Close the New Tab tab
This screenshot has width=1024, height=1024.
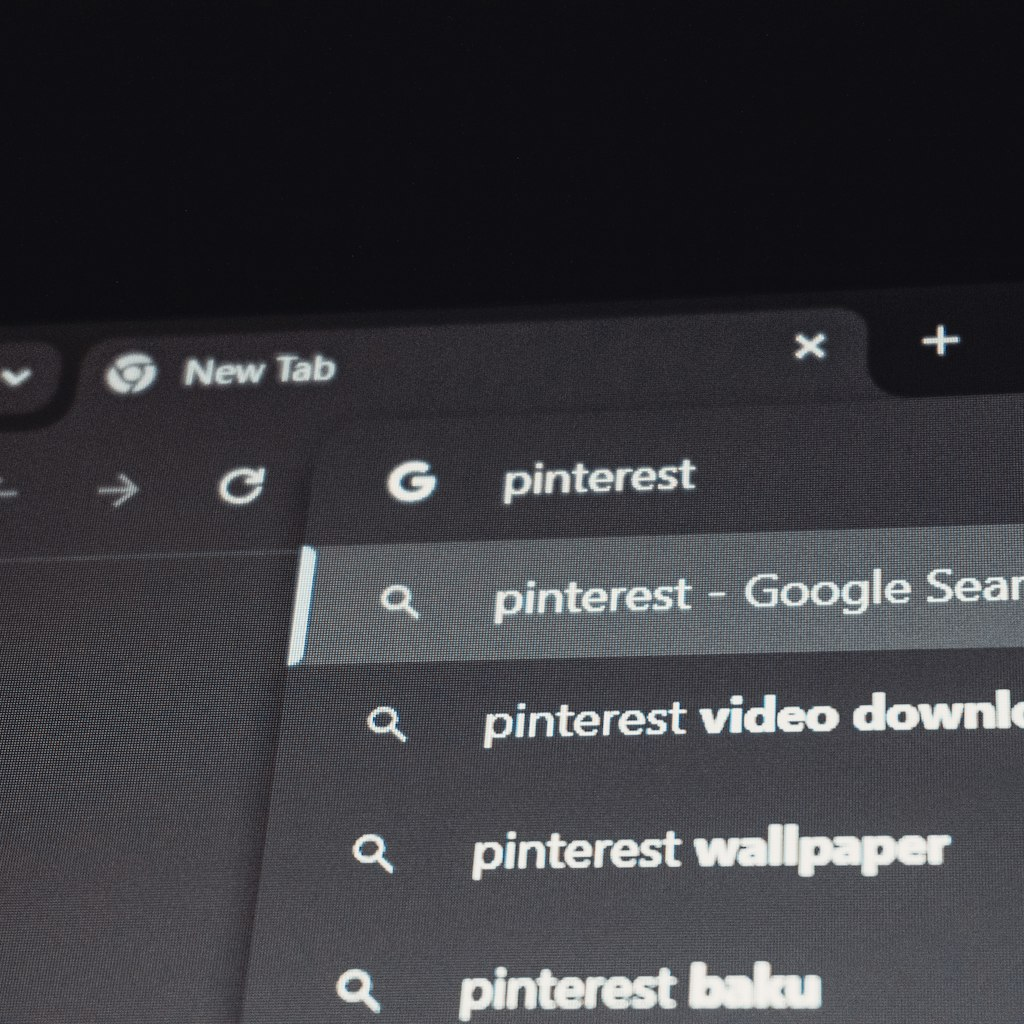(x=810, y=346)
